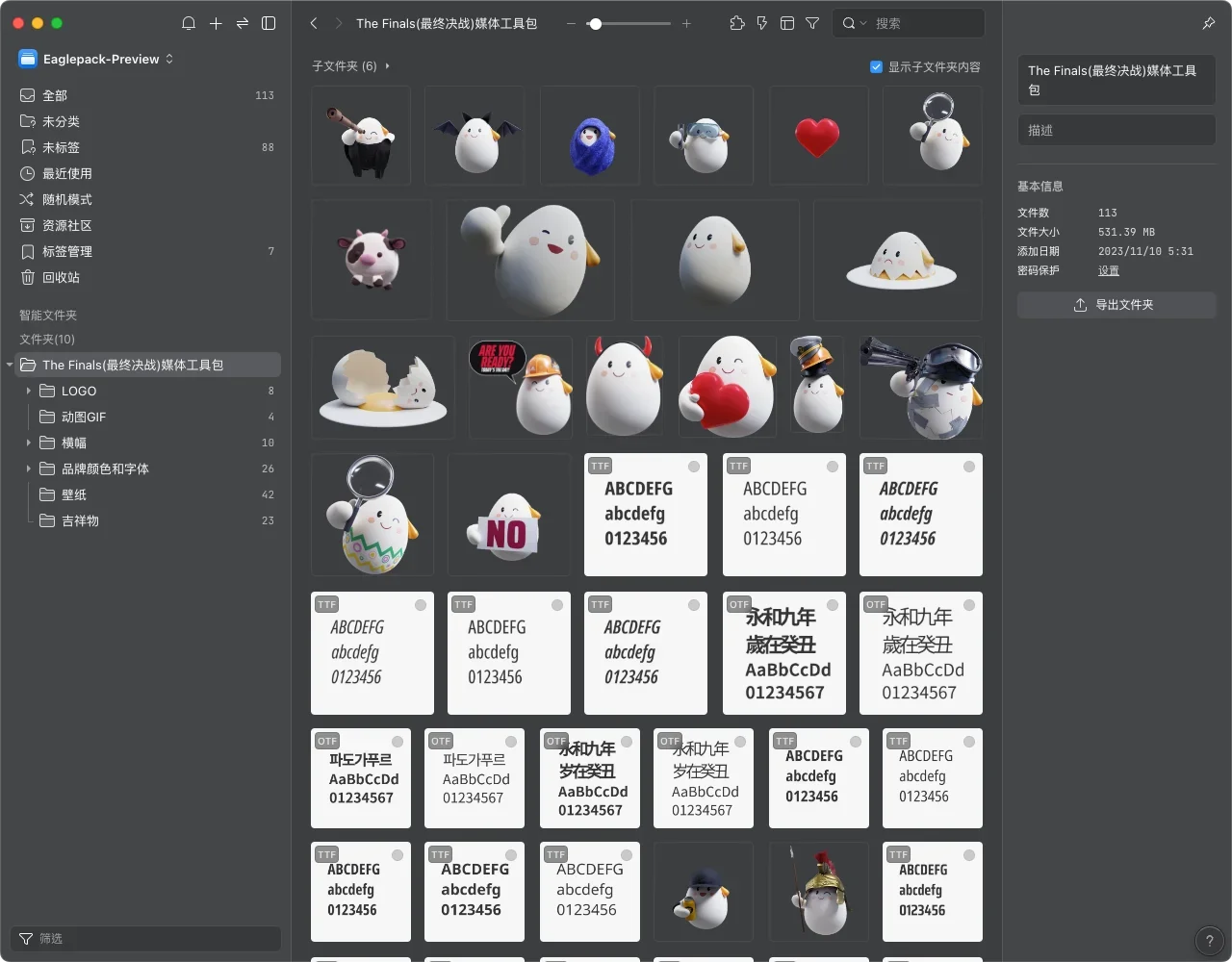
Task: Click the 描述 description field
Action: click(1116, 130)
